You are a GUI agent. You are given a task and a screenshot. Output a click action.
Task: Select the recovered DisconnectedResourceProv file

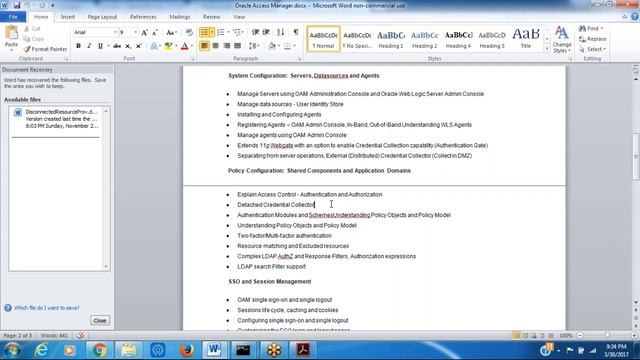pos(56,119)
